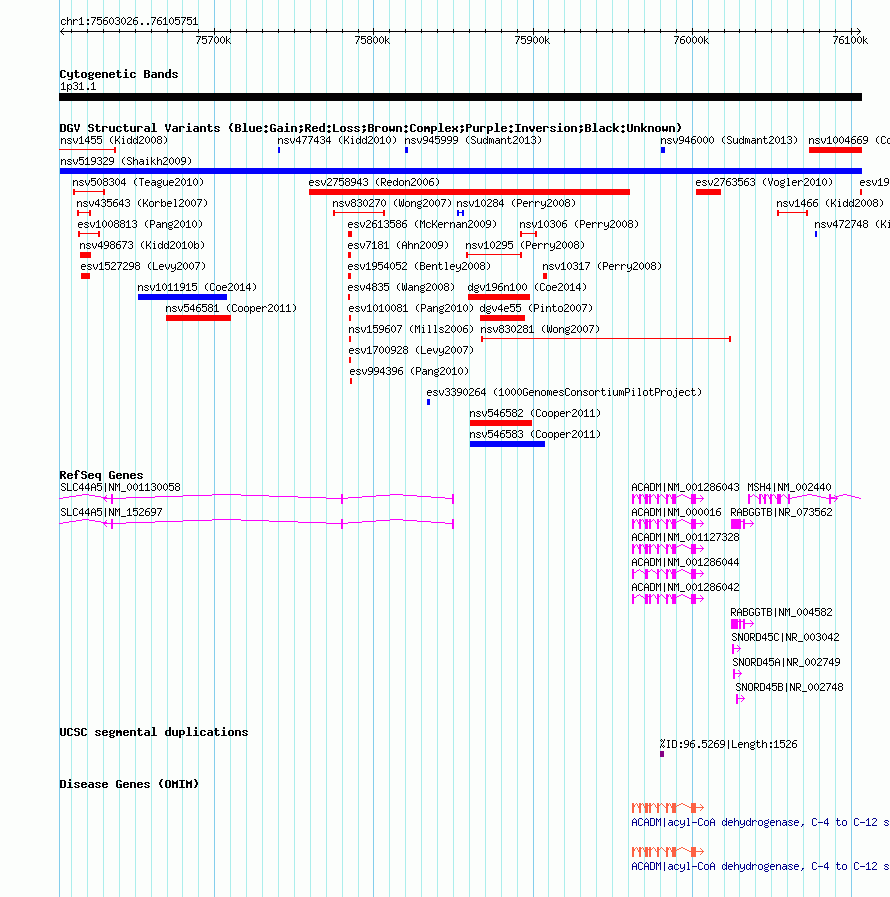Screen dimensions: 890x897
Task: Select variant nsv946000 (Sudmant2013)
Action: click(729, 140)
